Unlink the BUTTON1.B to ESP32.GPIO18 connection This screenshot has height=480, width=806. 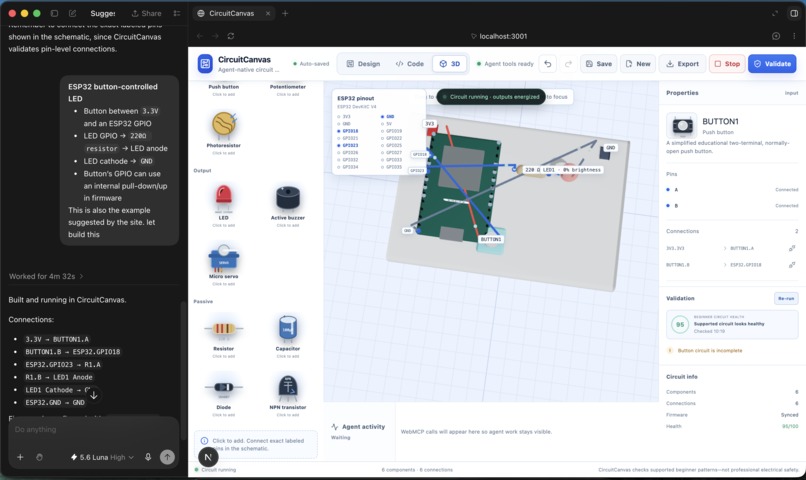pyautogui.click(x=792, y=265)
